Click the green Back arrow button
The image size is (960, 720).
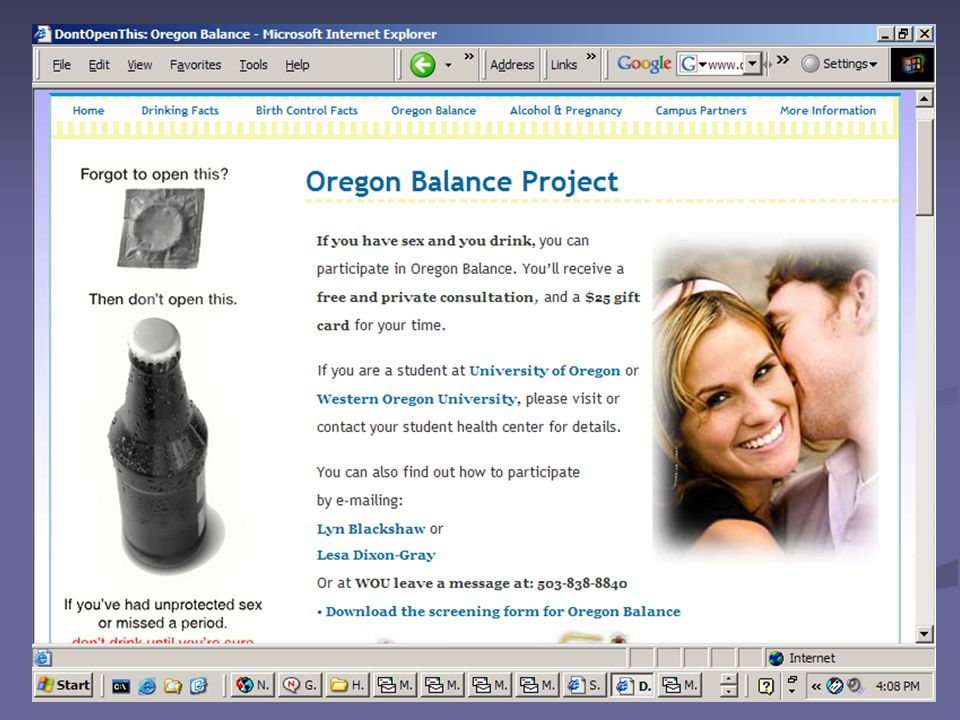click(422, 64)
